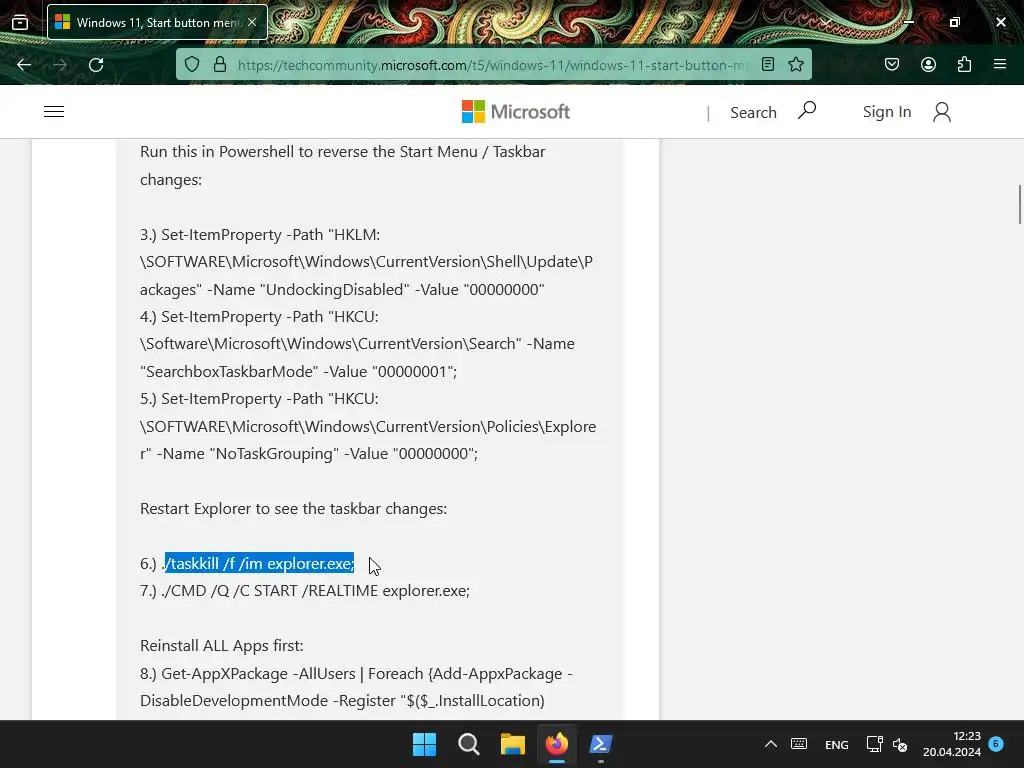Restore down the browser window

pyautogui.click(x=955, y=22)
